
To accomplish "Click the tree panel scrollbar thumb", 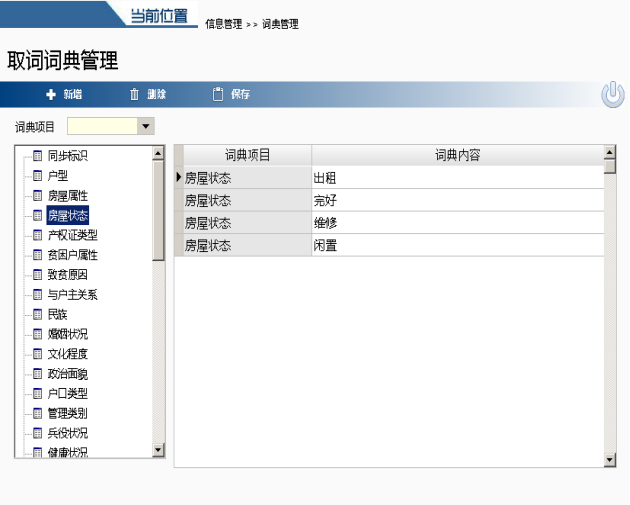I will (158, 211).
